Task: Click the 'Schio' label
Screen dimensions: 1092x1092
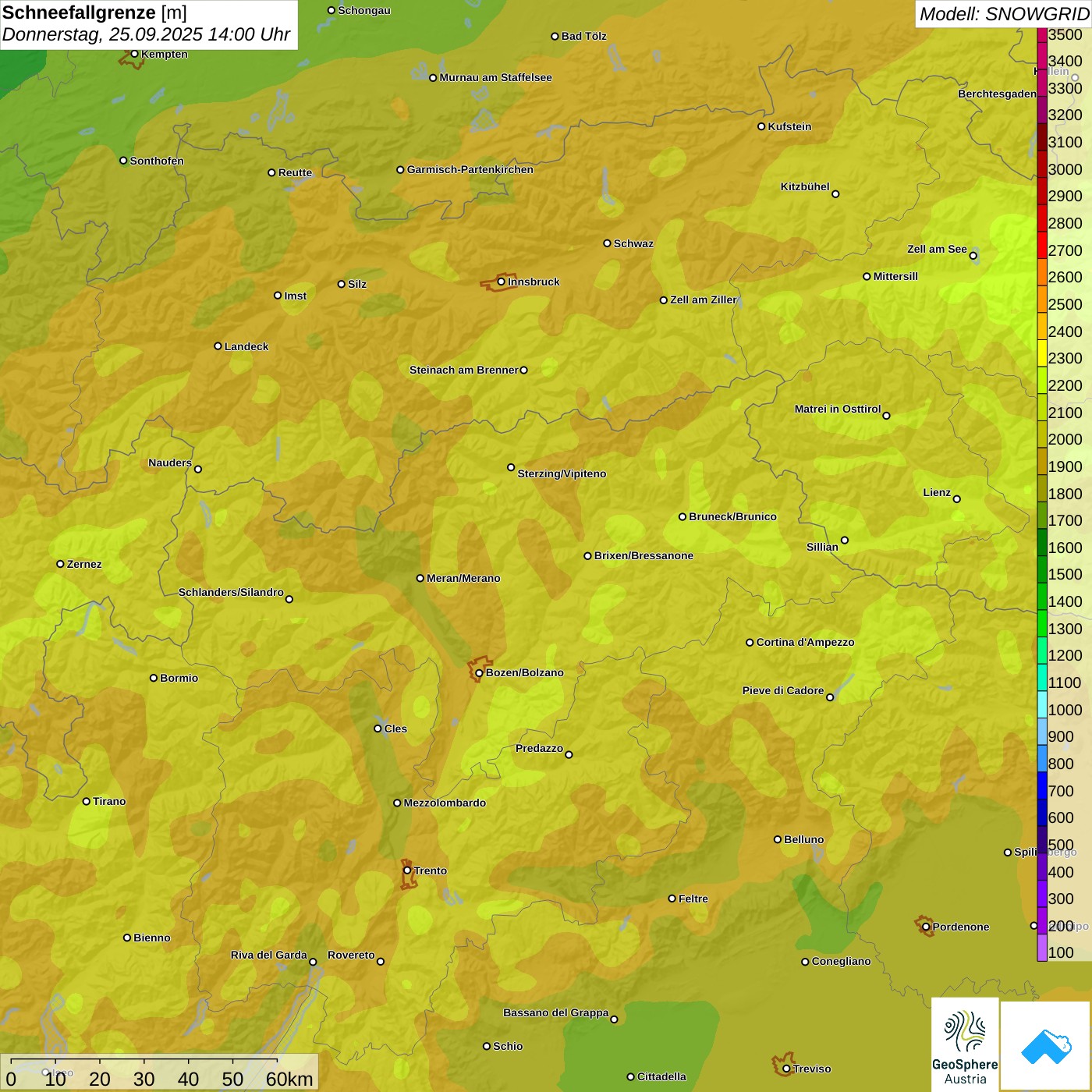Action: pyautogui.click(x=508, y=1046)
